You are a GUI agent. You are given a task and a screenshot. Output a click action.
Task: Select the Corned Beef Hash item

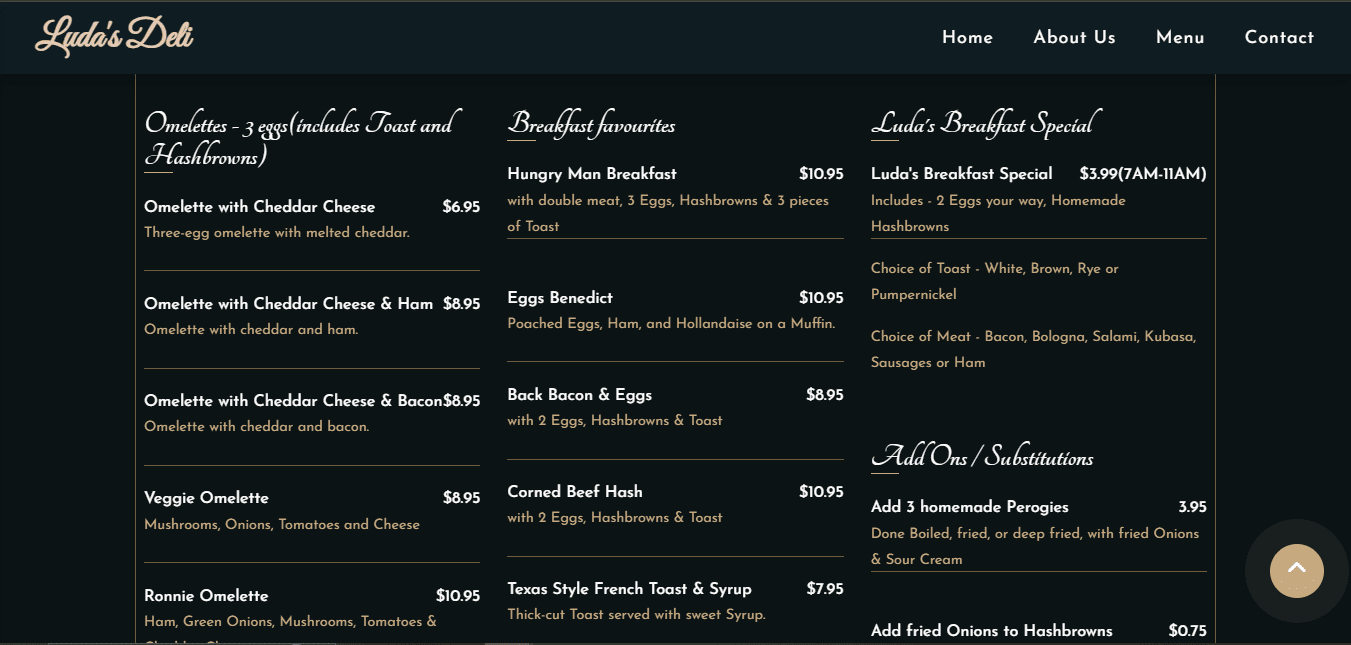575,492
